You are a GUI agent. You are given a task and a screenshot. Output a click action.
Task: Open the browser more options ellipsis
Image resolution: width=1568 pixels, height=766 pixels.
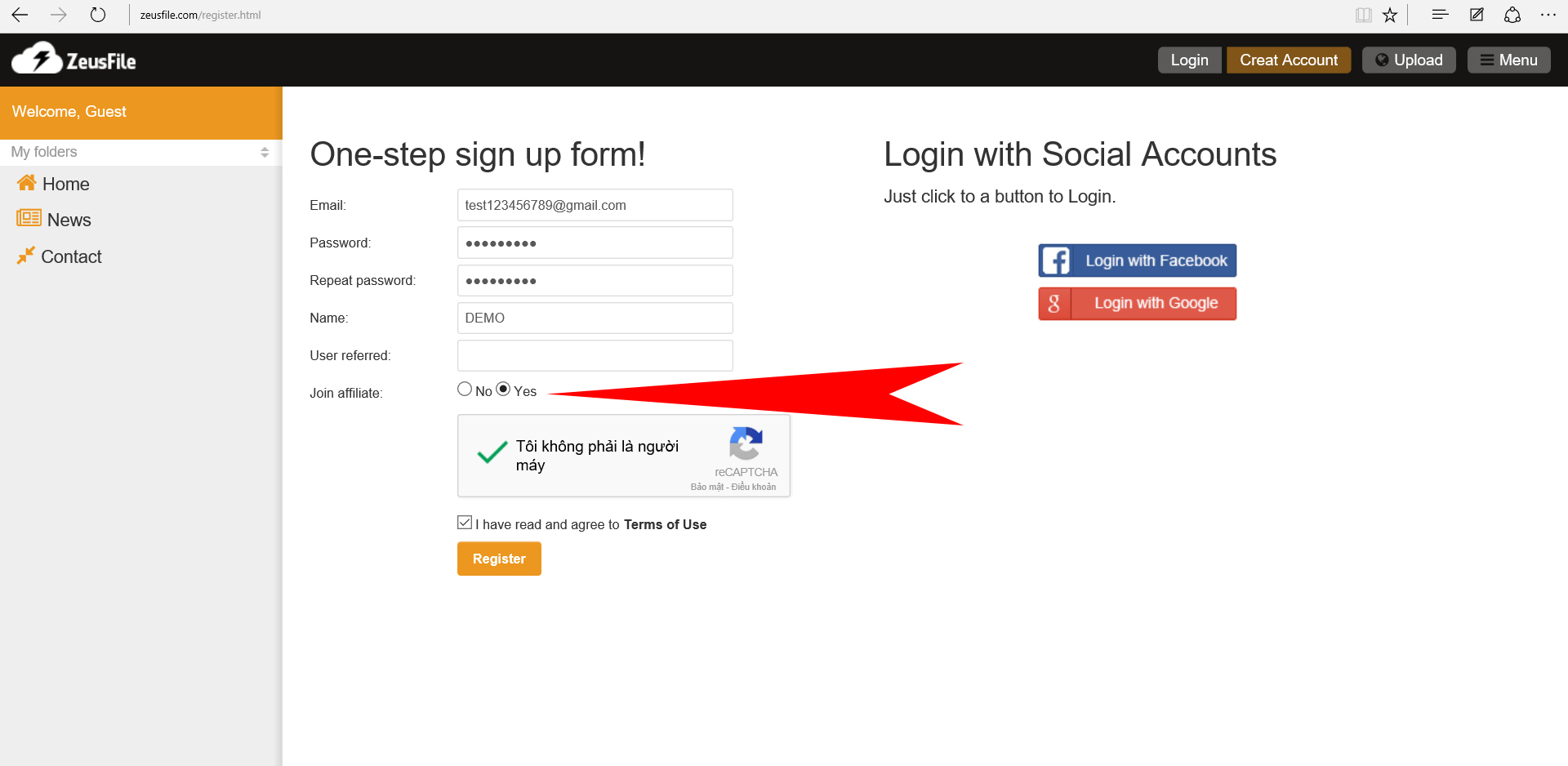pyautogui.click(x=1548, y=15)
